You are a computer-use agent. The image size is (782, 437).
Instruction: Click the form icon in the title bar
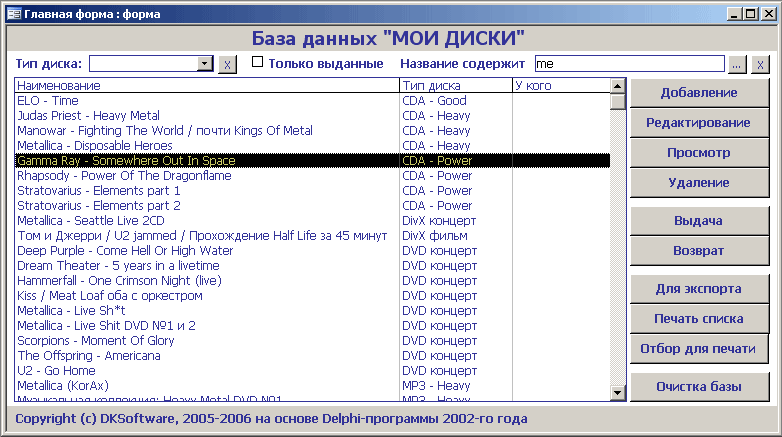coord(13,14)
